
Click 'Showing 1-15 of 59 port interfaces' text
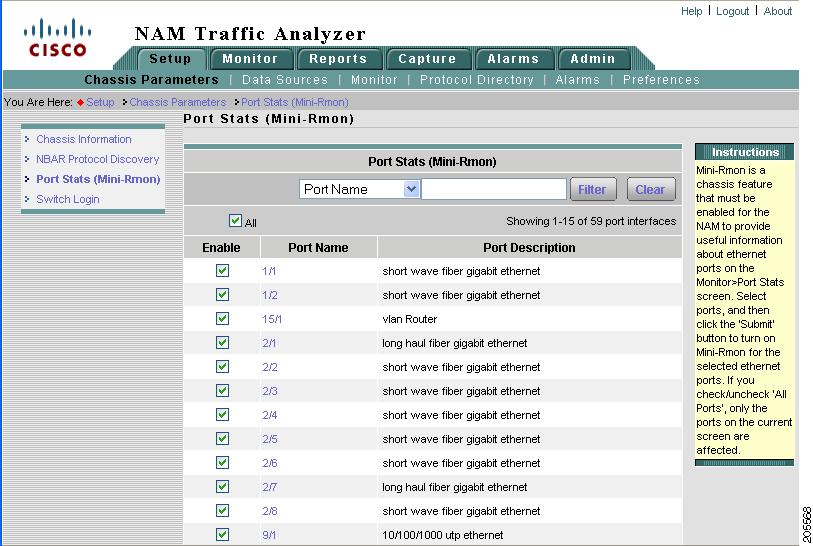(x=591, y=221)
